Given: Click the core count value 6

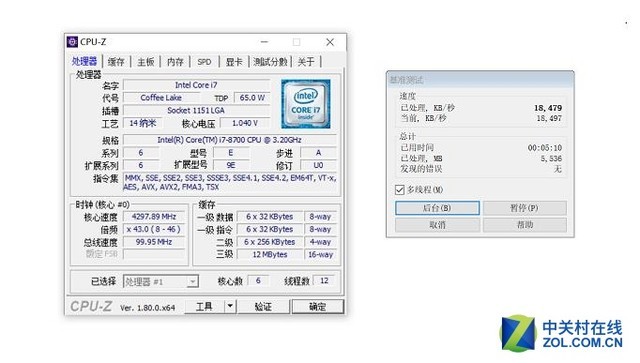Looking at the screenshot, I should tap(258, 281).
